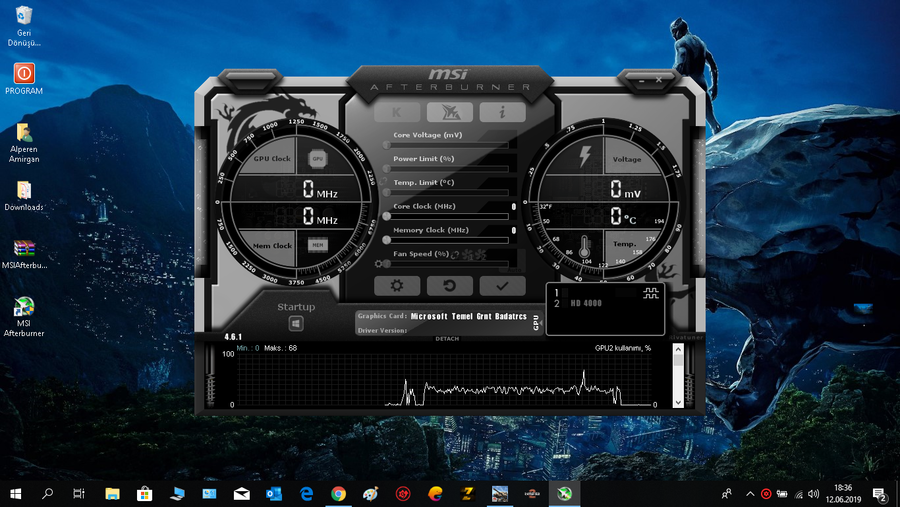Click the Temp. gauge label
This screenshot has width=900, height=507.
(624, 244)
